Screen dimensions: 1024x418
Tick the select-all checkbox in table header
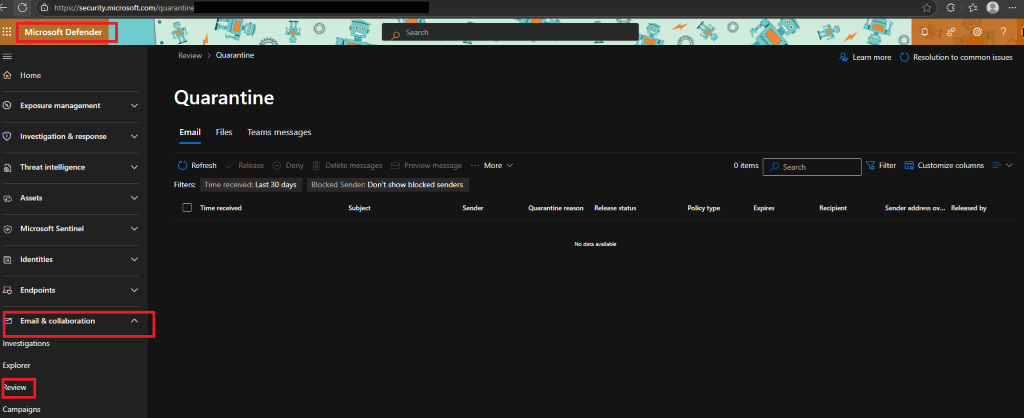tap(187, 208)
